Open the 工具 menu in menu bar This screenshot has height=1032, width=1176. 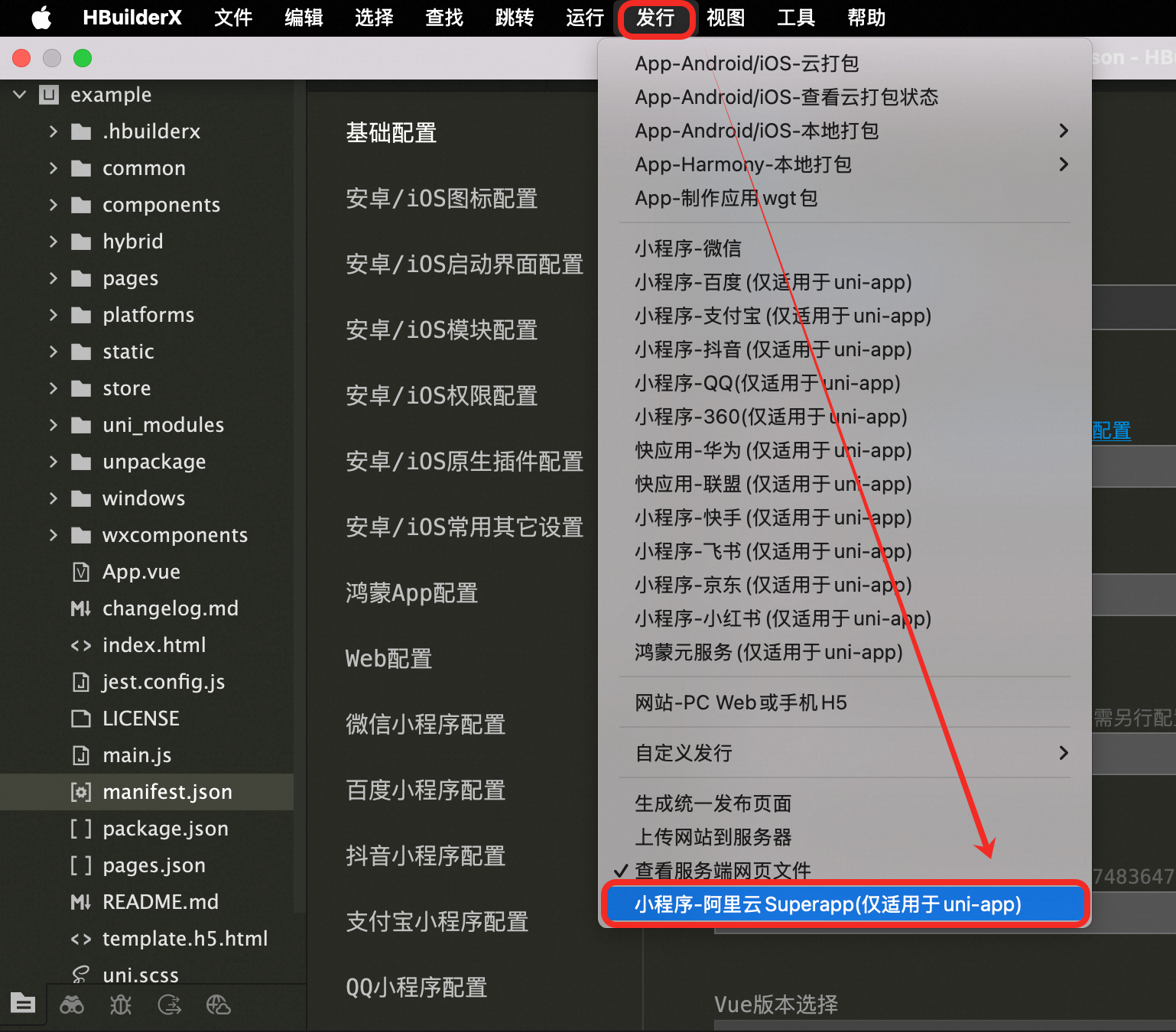[x=796, y=18]
